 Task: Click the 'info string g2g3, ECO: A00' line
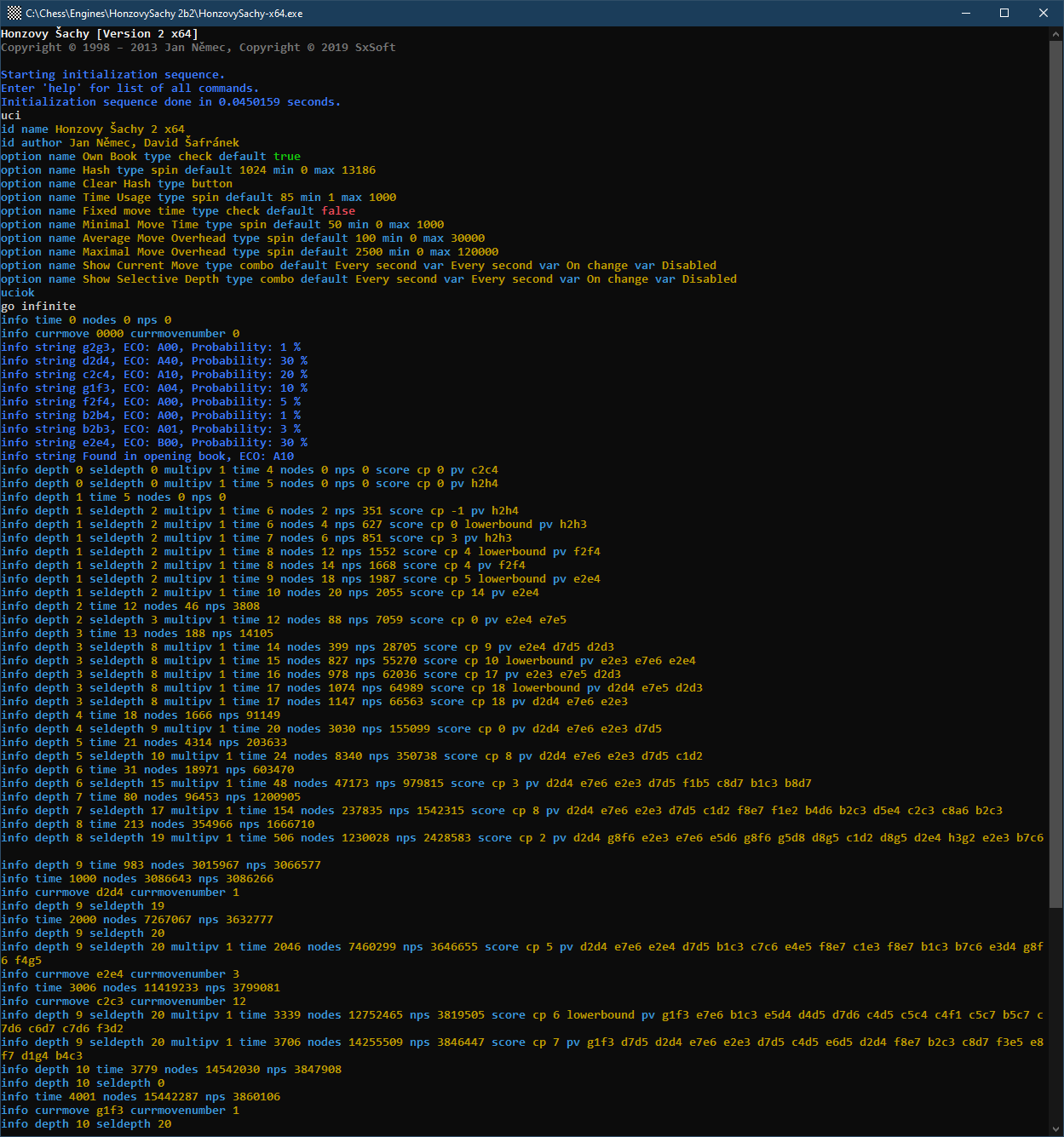coord(151,347)
